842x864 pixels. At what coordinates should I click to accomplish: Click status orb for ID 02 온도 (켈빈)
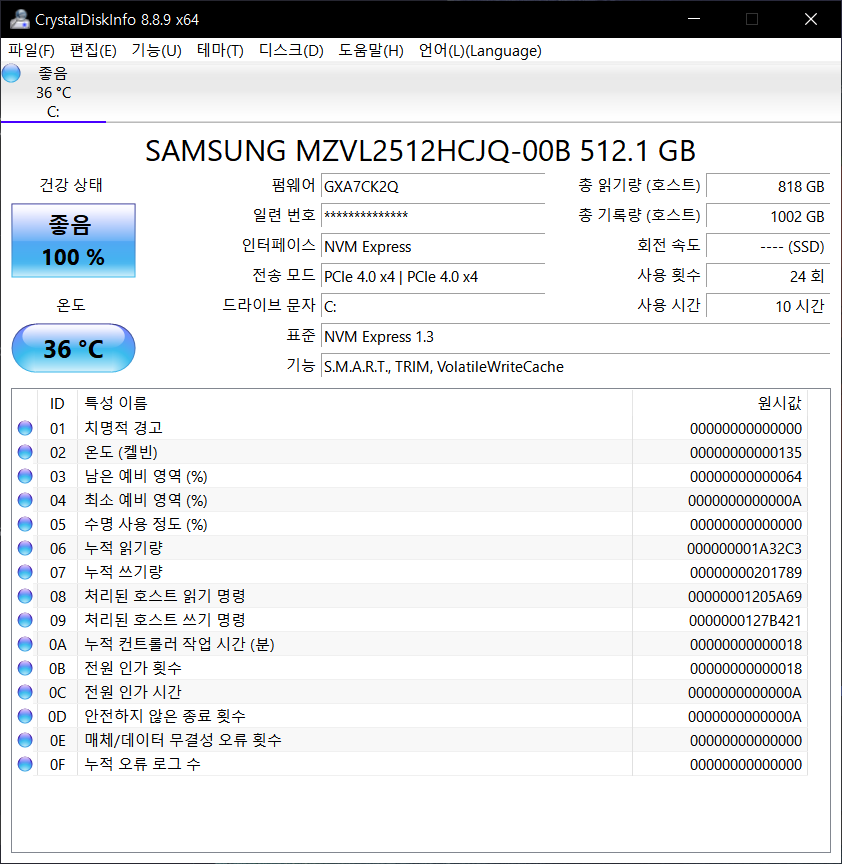pos(25,452)
